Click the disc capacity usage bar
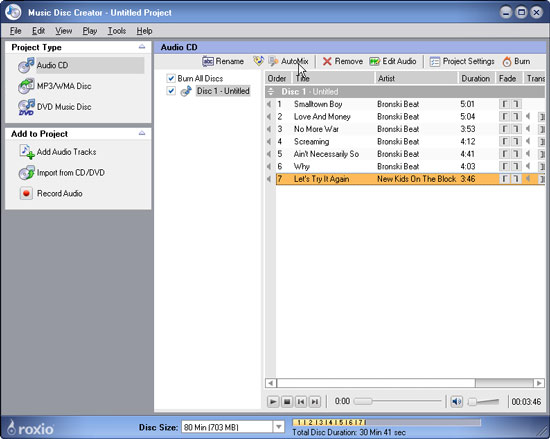 click(x=387, y=422)
